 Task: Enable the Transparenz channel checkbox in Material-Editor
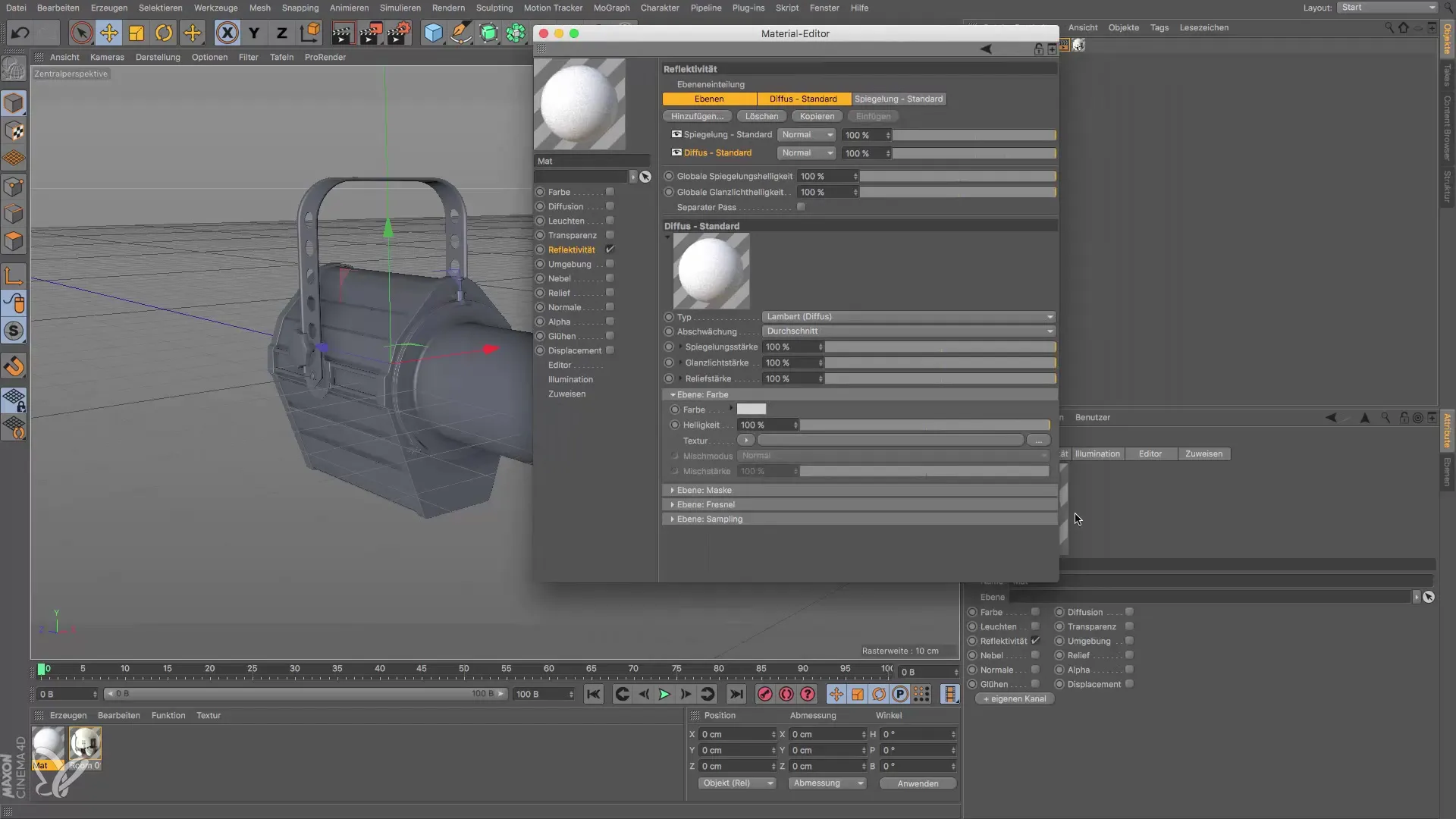pos(610,235)
